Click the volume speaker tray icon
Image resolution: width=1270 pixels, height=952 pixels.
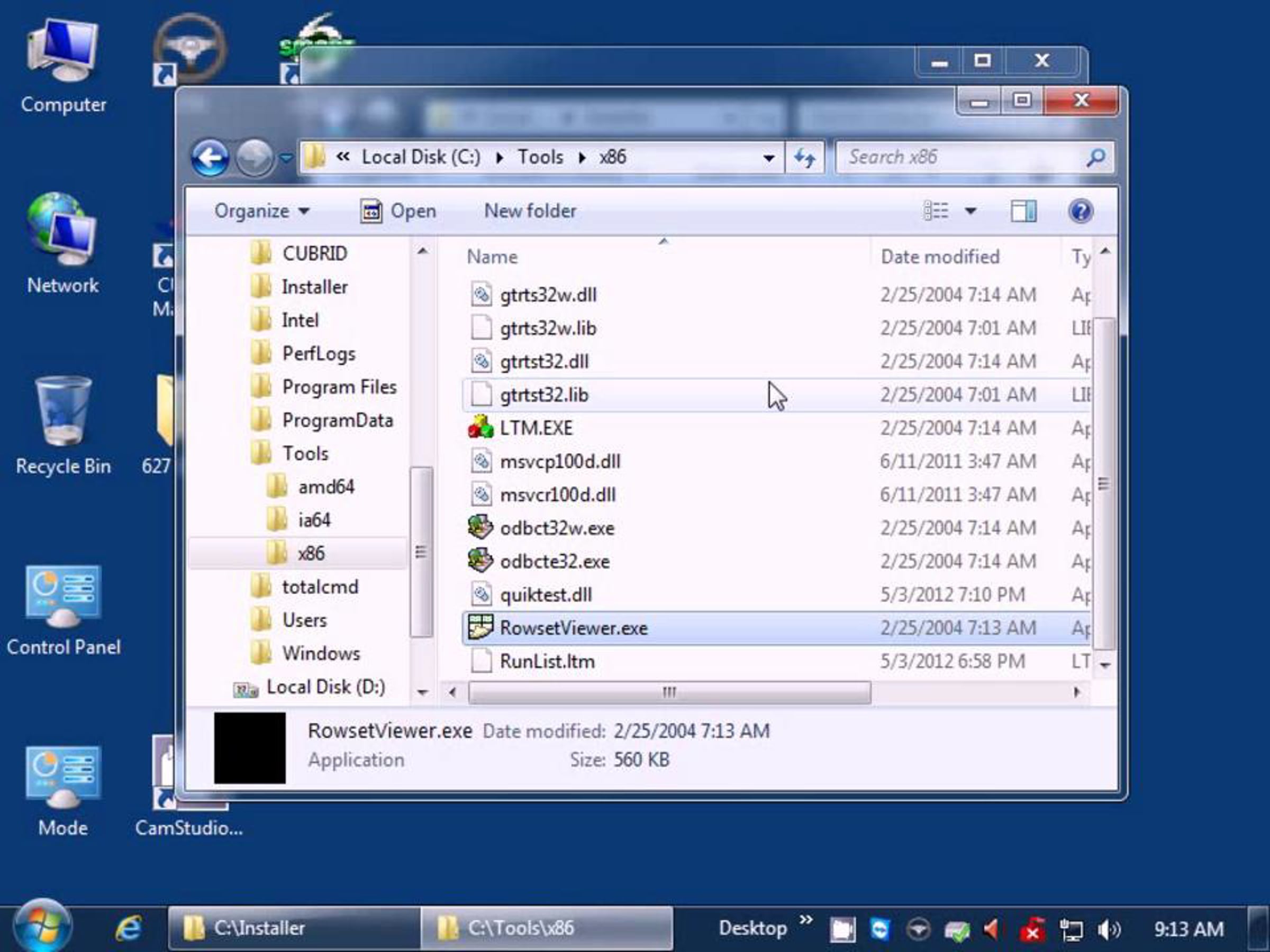(x=1108, y=929)
